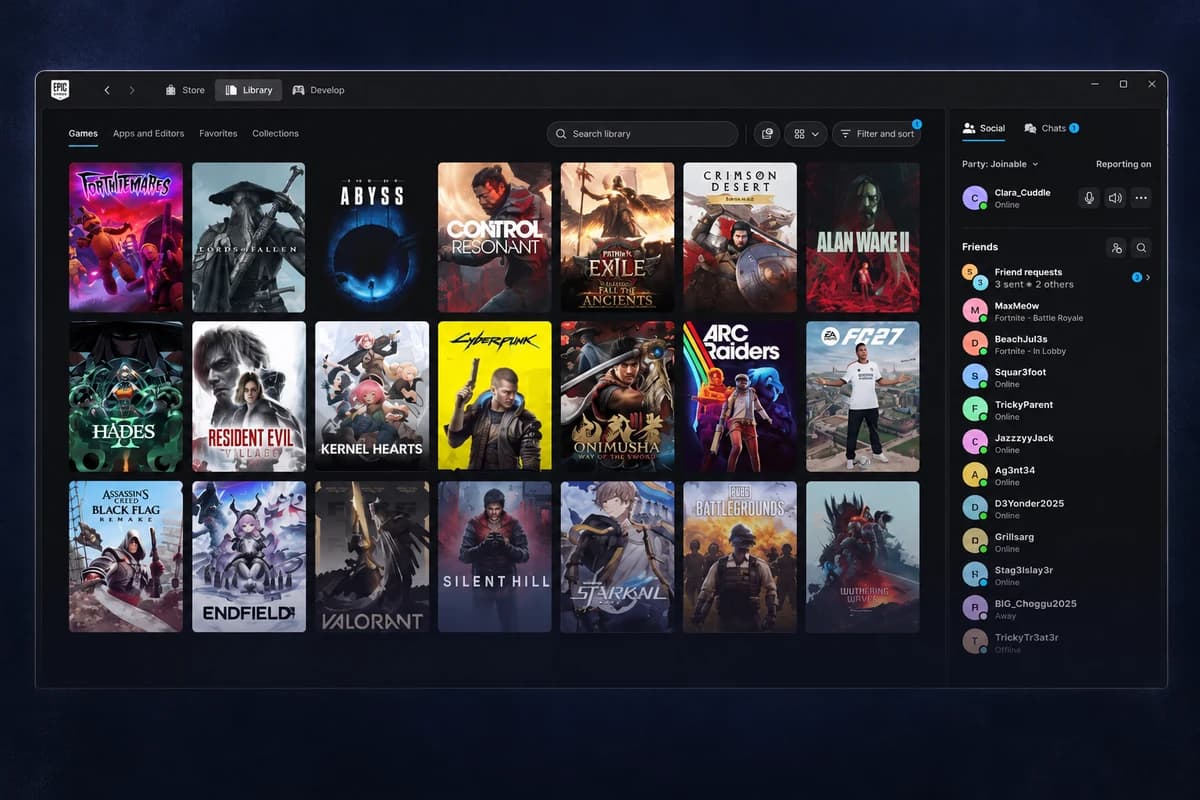Open the Develop tab
The width and height of the screenshot is (1200, 800).
pos(318,90)
